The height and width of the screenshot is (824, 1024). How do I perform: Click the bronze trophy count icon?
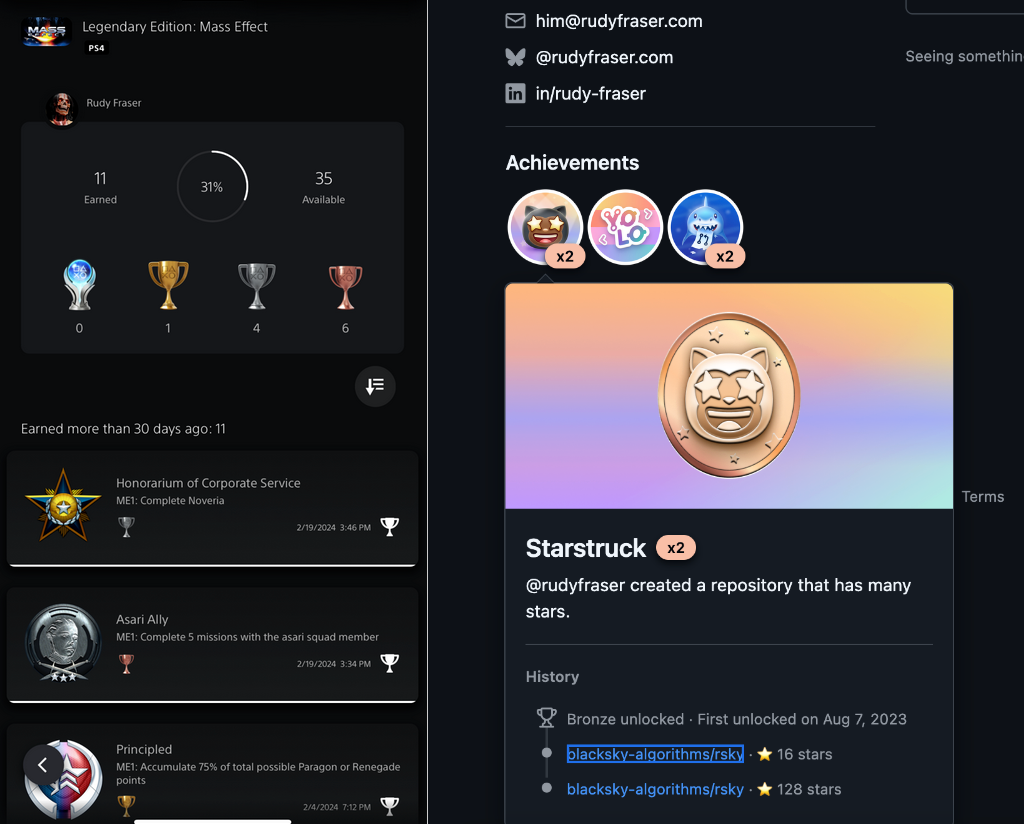pos(345,287)
